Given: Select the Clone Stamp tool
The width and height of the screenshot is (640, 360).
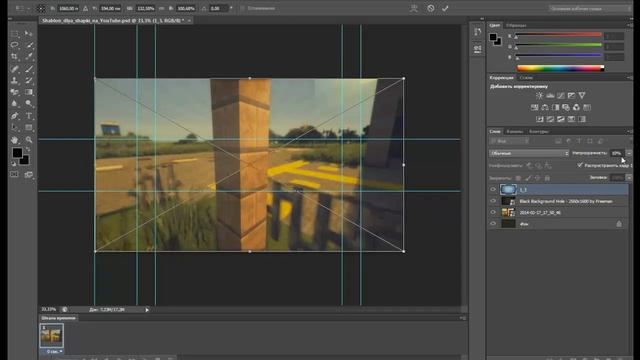Looking at the screenshot, I should (15, 80).
